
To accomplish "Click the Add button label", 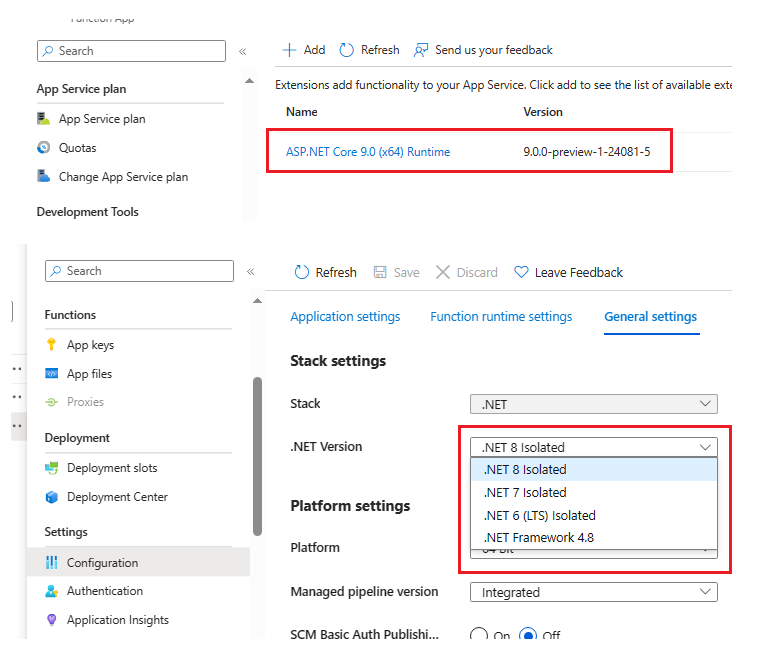I will click(x=314, y=50).
